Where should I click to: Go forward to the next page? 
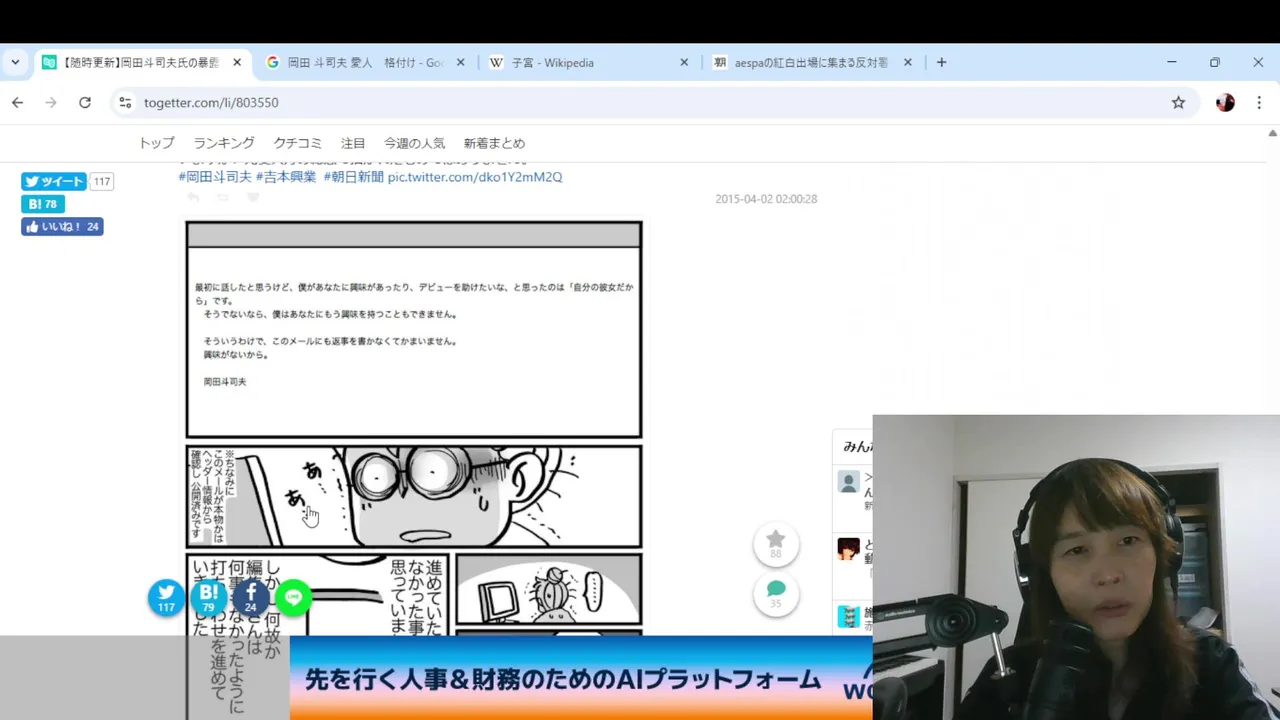[51, 102]
